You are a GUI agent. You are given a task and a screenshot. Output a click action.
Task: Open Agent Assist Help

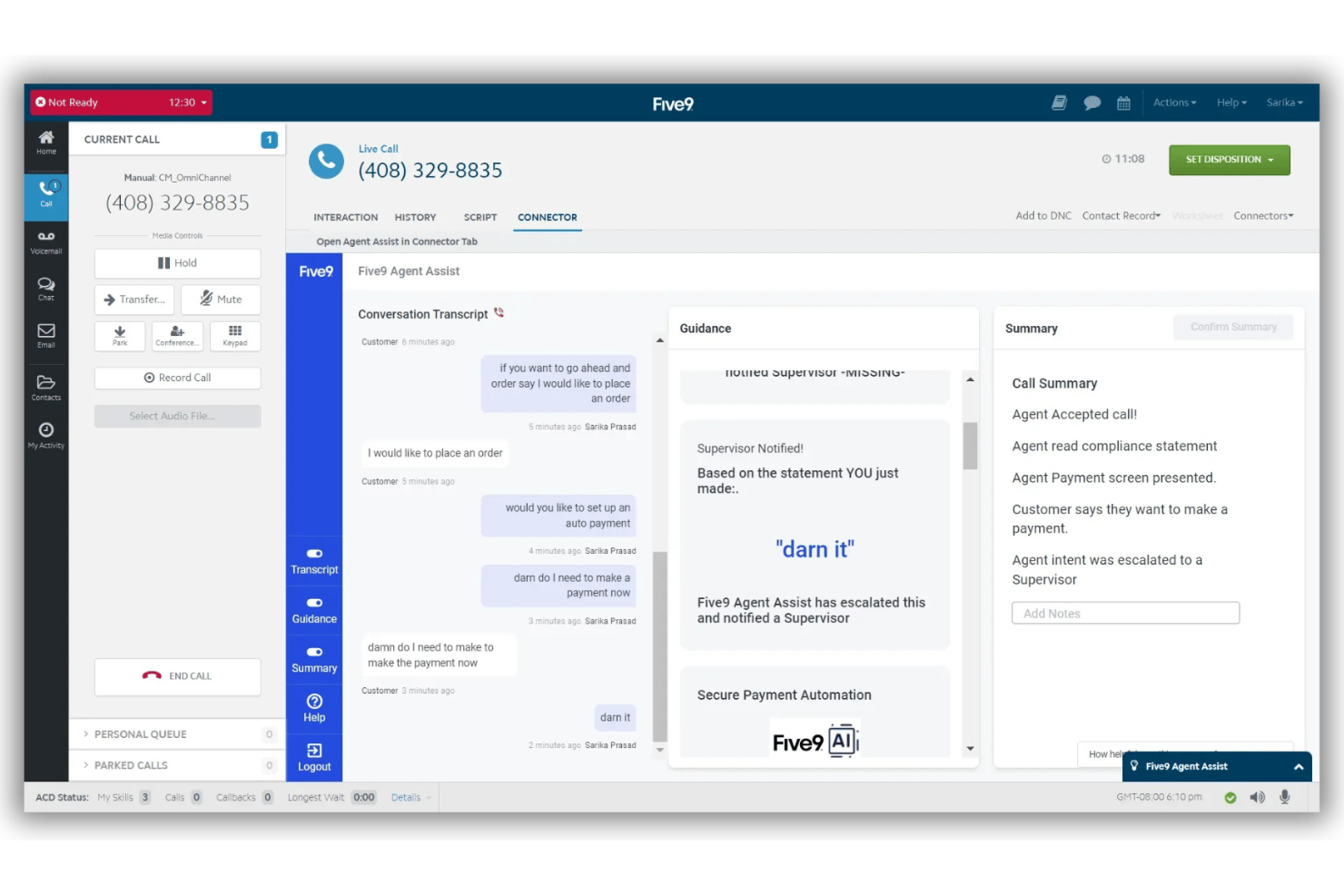314,707
